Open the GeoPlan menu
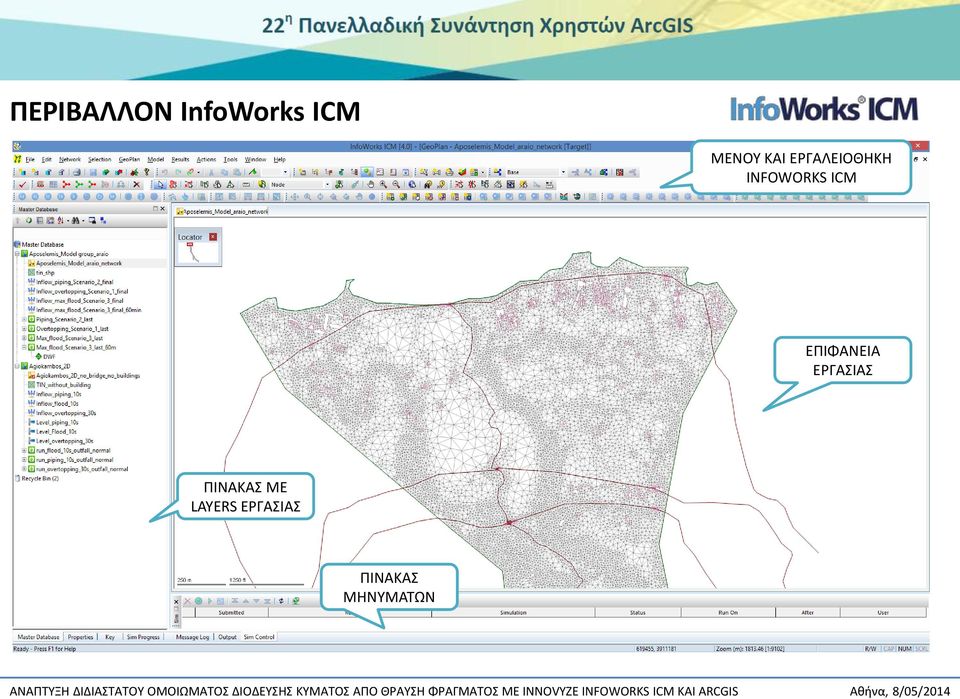Viewport: 960px width, 699px height. (129, 159)
